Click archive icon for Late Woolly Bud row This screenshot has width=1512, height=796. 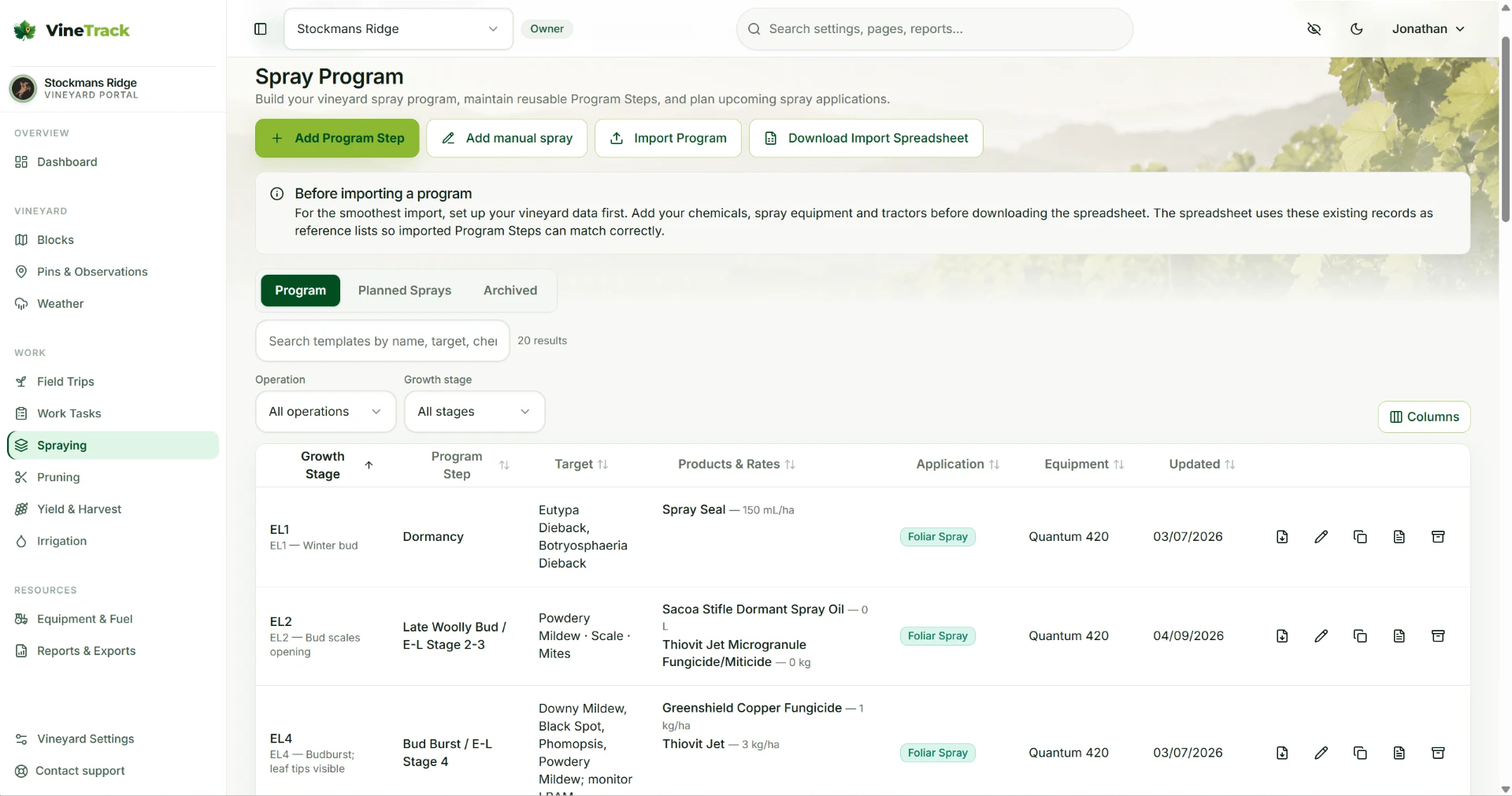click(x=1438, y=636)
